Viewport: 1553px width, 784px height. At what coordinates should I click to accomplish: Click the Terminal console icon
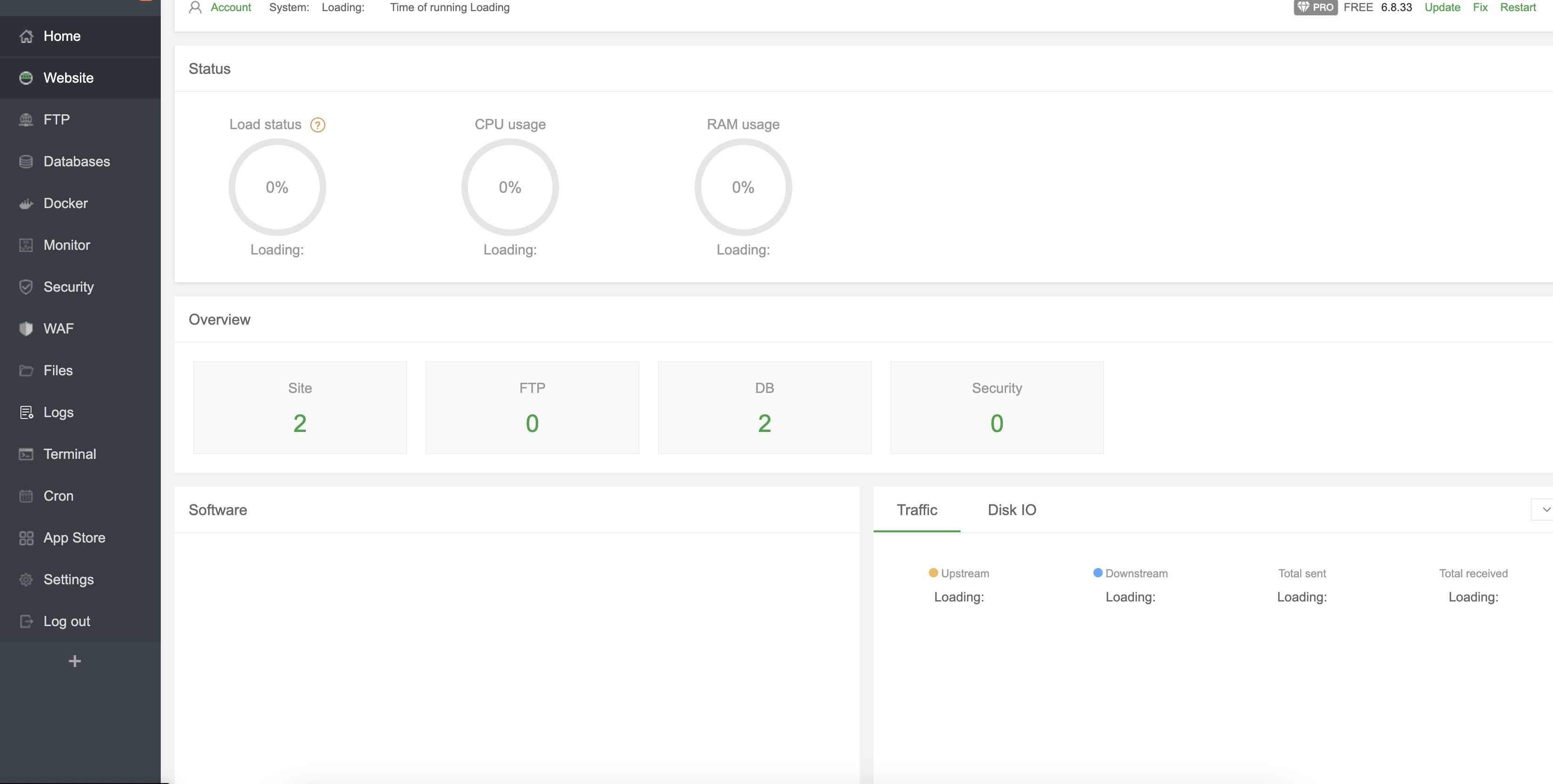26,454
